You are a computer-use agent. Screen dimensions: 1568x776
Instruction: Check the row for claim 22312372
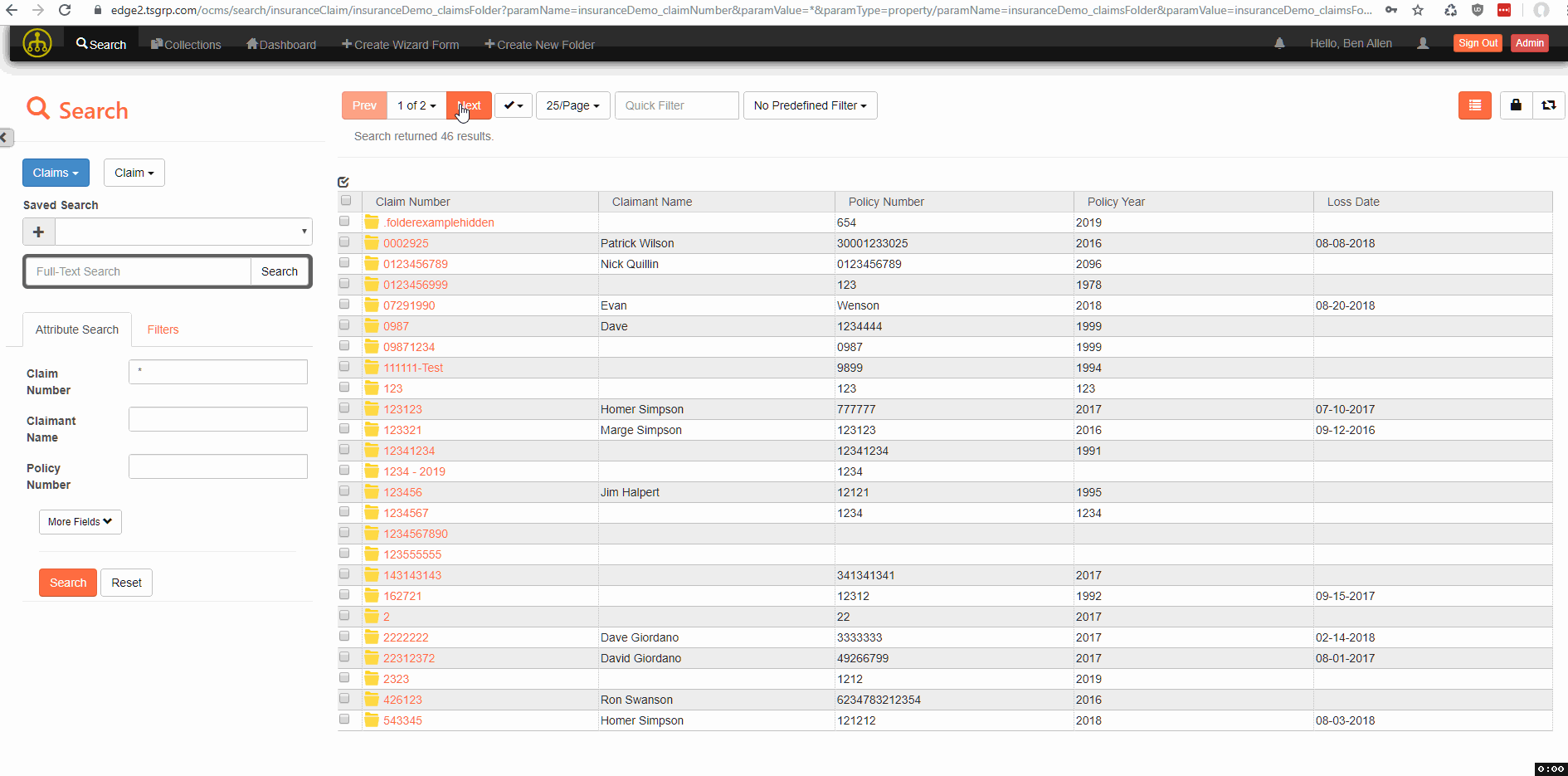point(344,656)
